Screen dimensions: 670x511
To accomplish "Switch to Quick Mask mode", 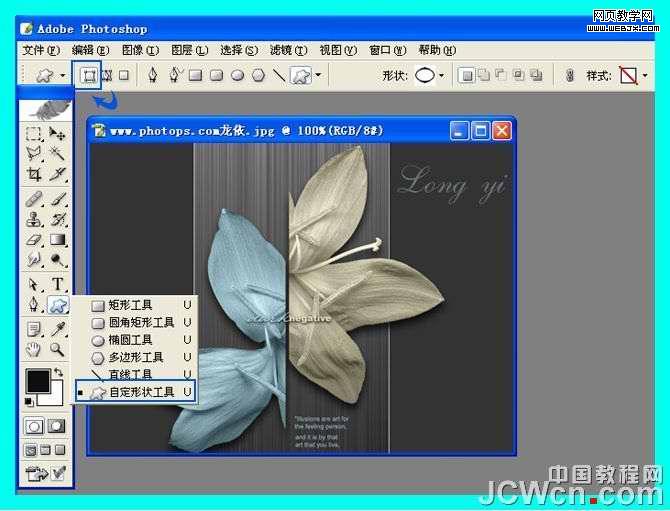I will (x=56, y=426).
